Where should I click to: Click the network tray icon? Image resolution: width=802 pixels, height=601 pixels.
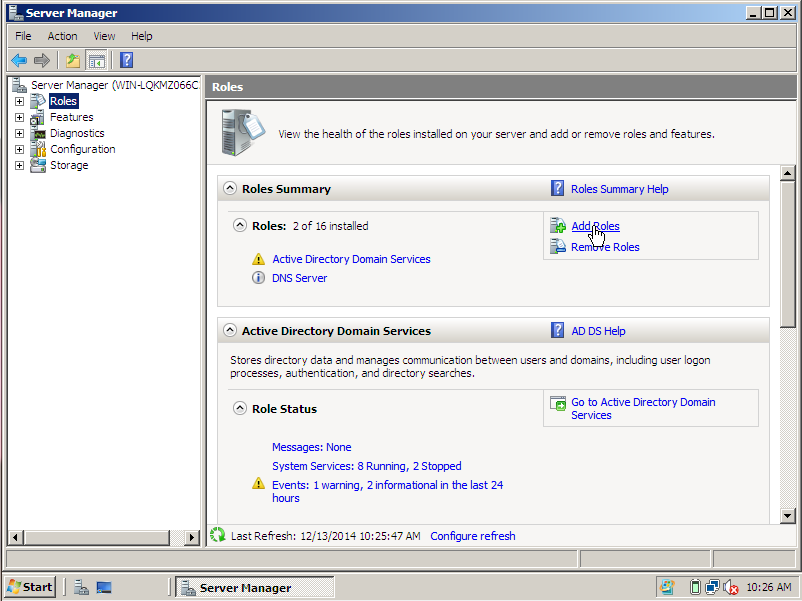(x=712, y=587)
